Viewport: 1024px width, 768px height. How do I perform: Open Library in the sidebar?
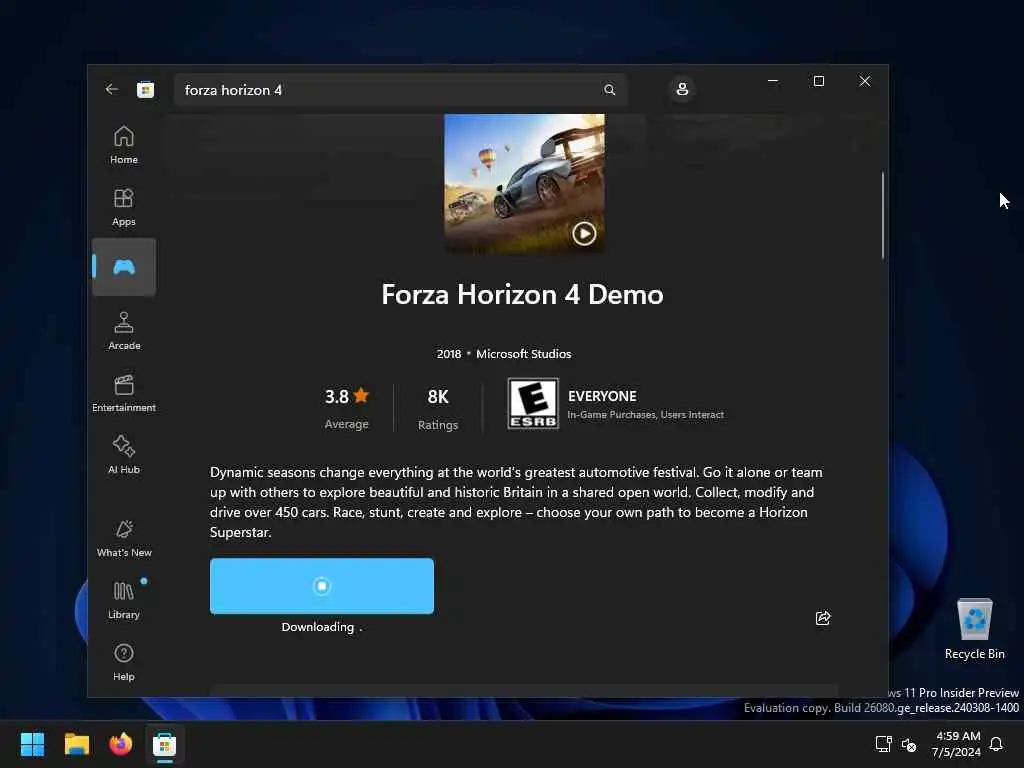pyautogui.click(x=124, y=600)
